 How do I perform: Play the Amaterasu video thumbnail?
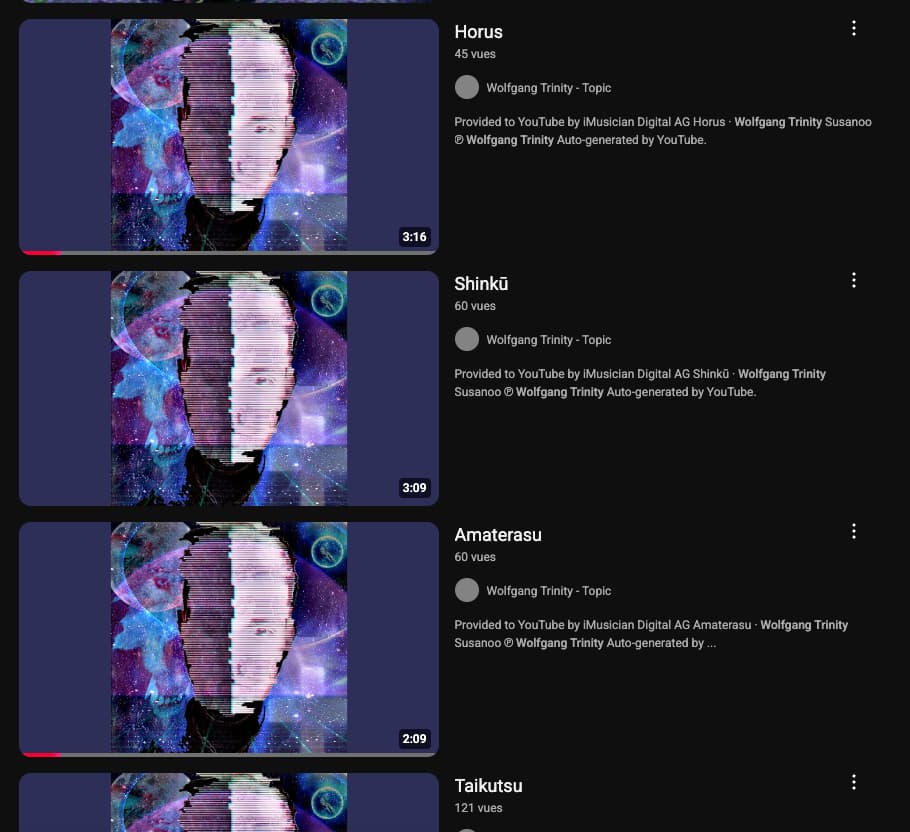(x=229, y=639)
